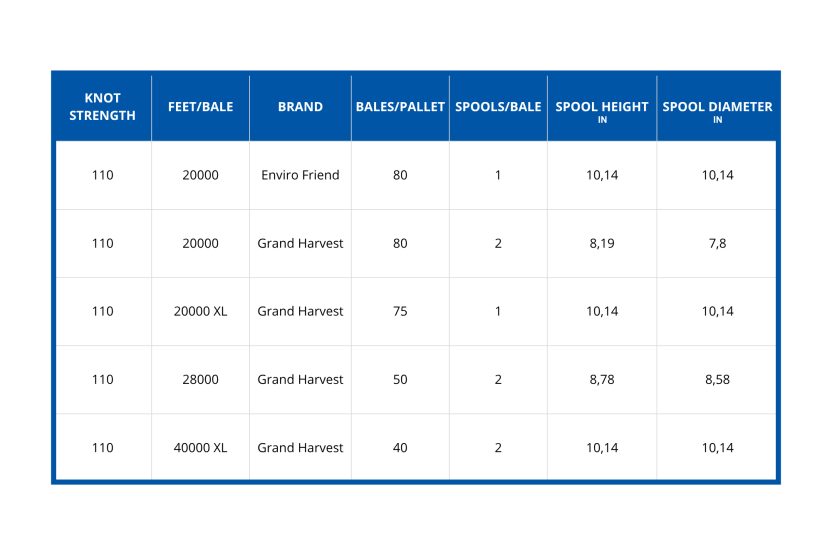Select spool height 10,14 in 20000 XL row
Screen dimensions: 832x555
[602, 311]
